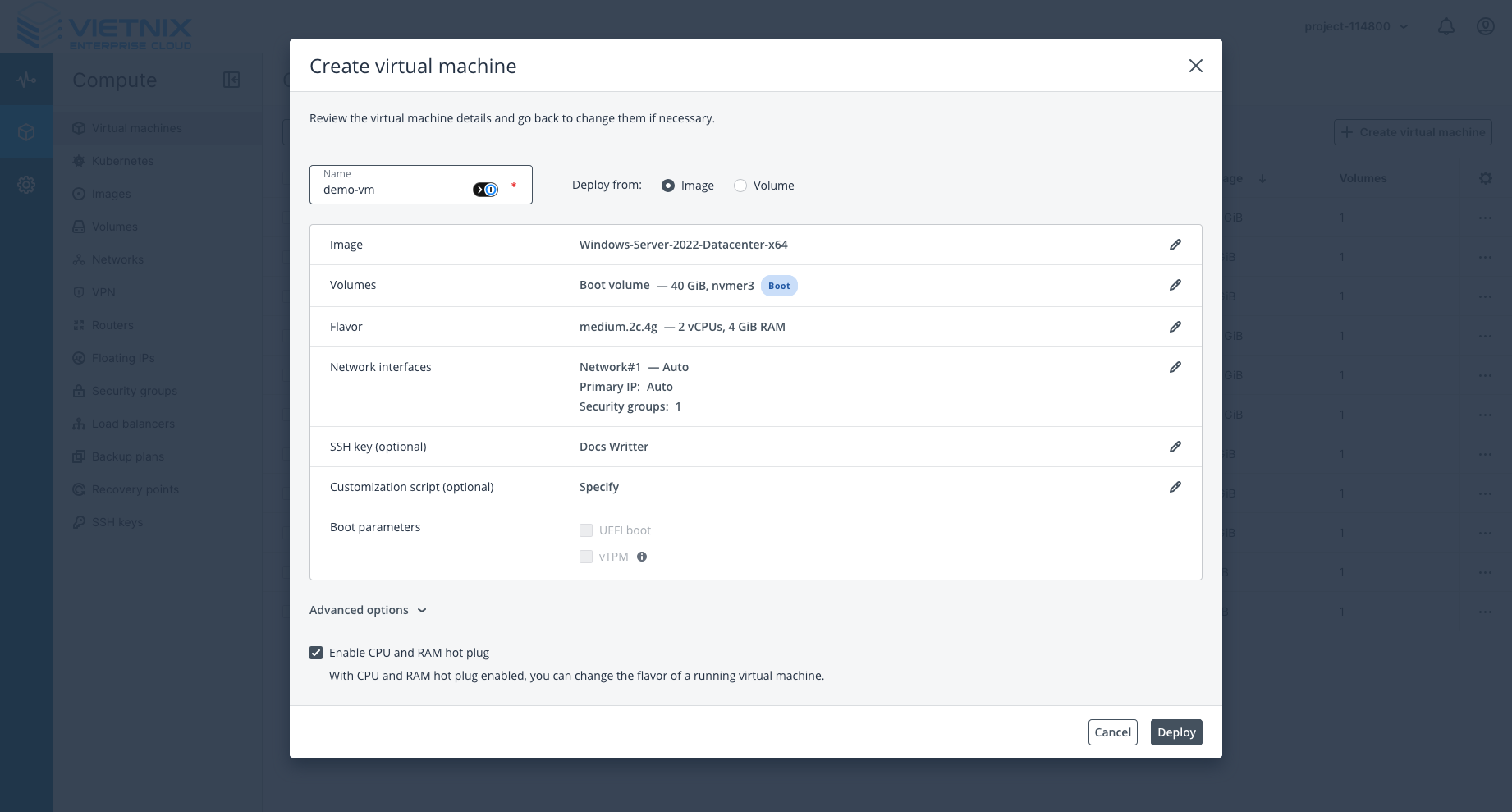Click the pencil icon in Volumes row

coord(1175,285)
